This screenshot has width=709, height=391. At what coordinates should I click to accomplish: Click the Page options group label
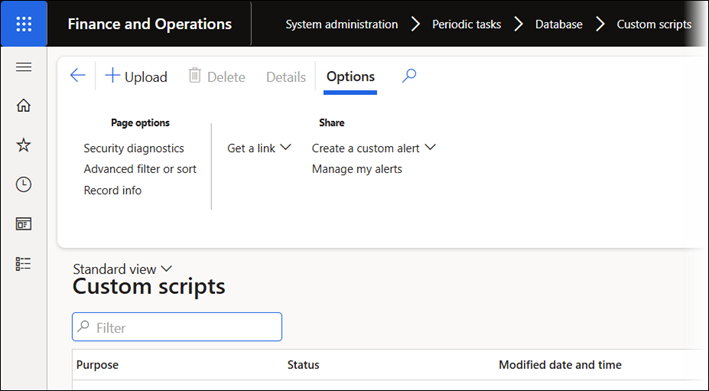point(140,123)
